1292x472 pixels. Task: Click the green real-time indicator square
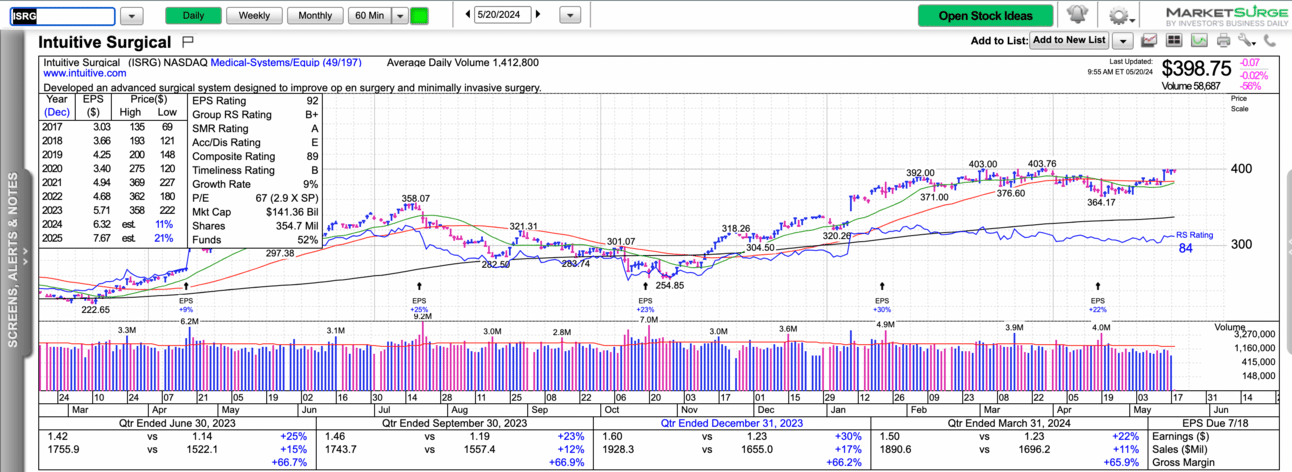click(420, 16)
